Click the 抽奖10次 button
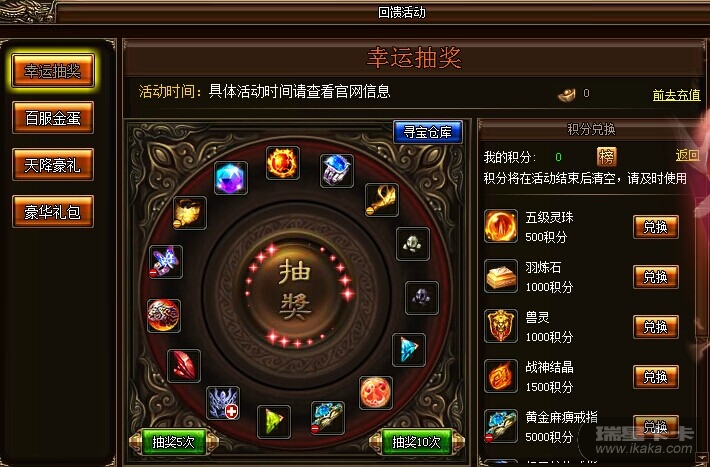 417,442
